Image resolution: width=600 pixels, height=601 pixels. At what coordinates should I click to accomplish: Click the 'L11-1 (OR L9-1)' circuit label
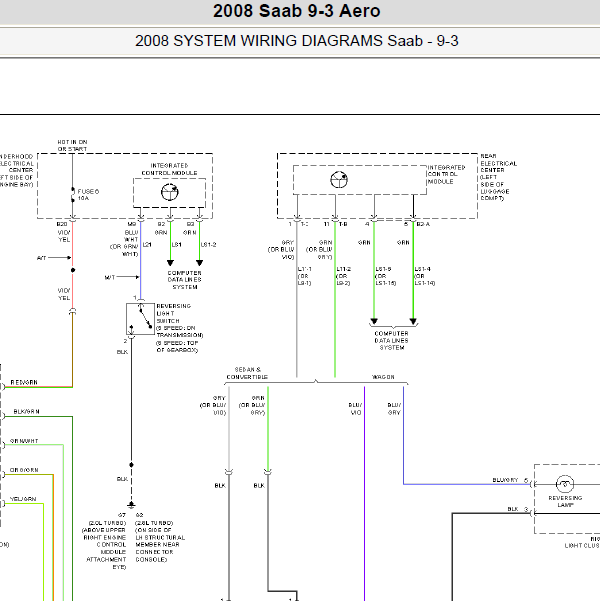click(x=304, y=276)
